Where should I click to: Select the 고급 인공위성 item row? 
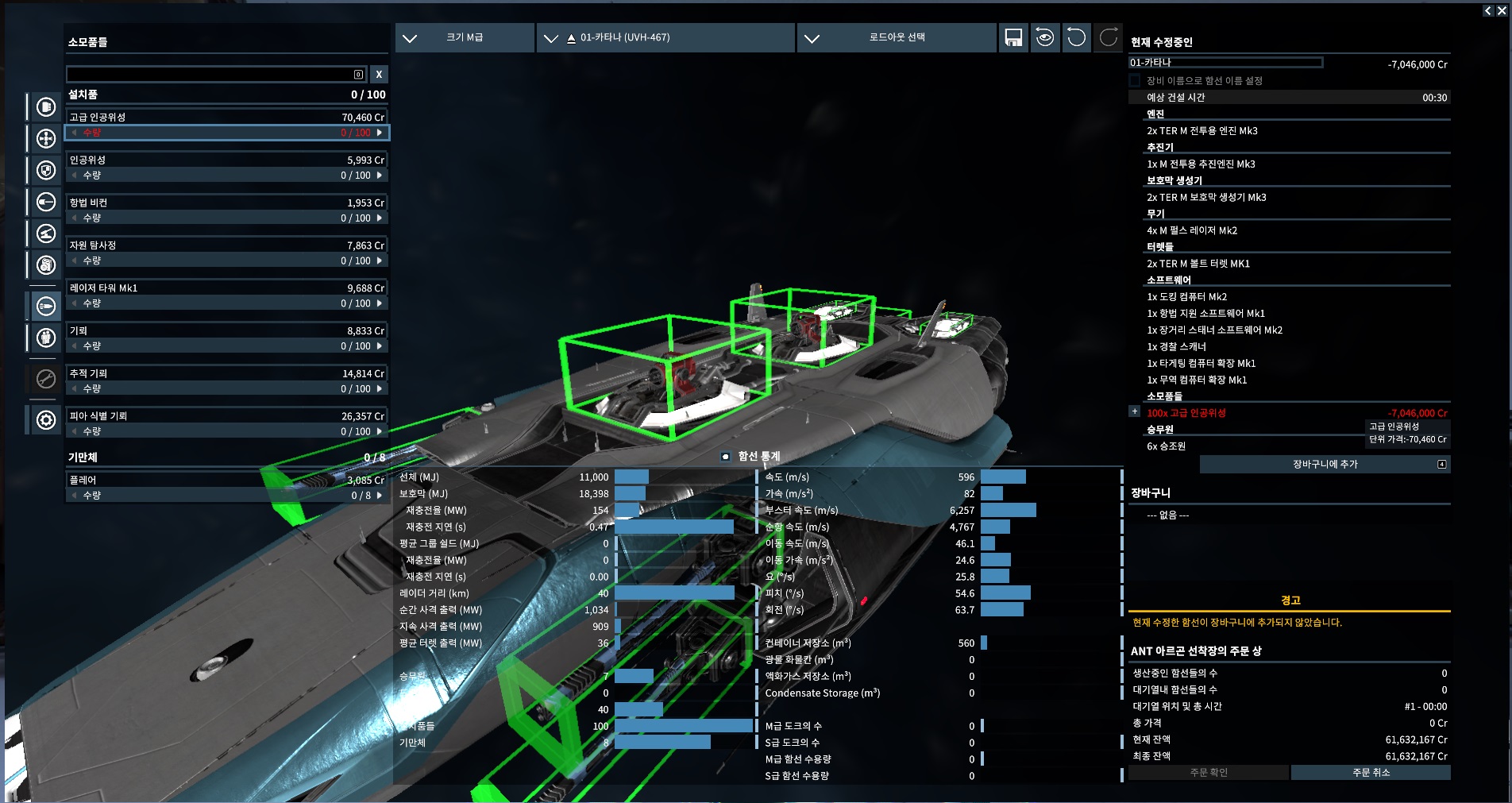[x=227, y=117]
